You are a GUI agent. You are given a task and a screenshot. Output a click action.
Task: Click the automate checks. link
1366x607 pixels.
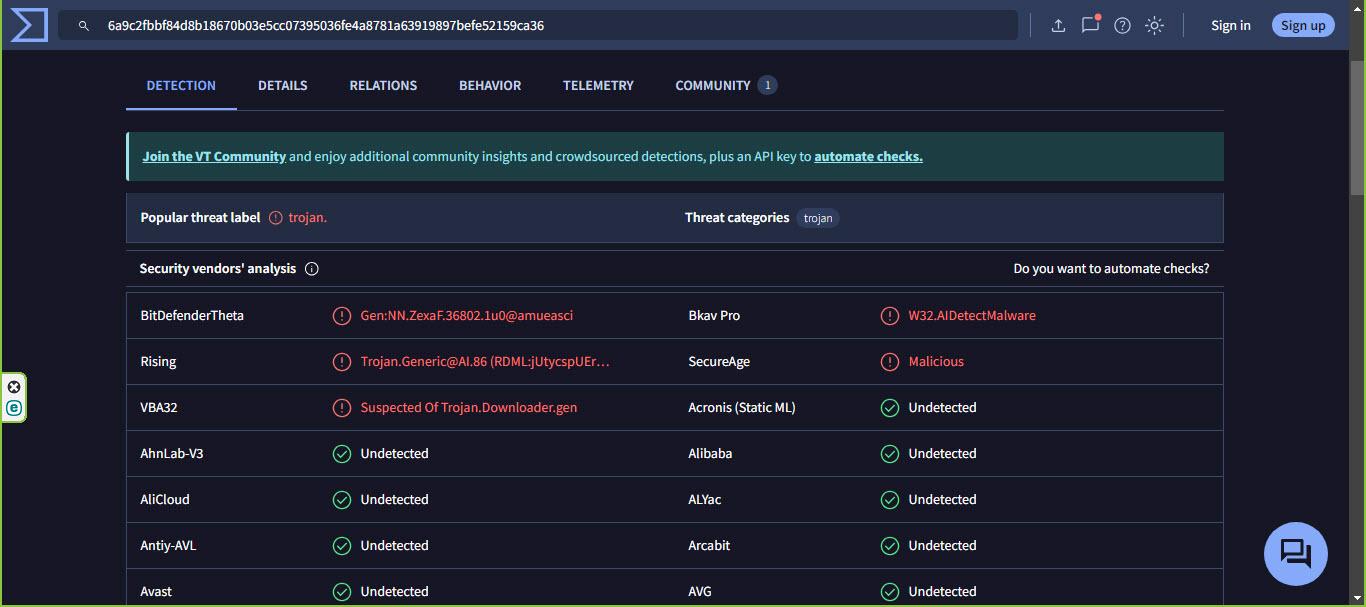(x=868, y=157)
